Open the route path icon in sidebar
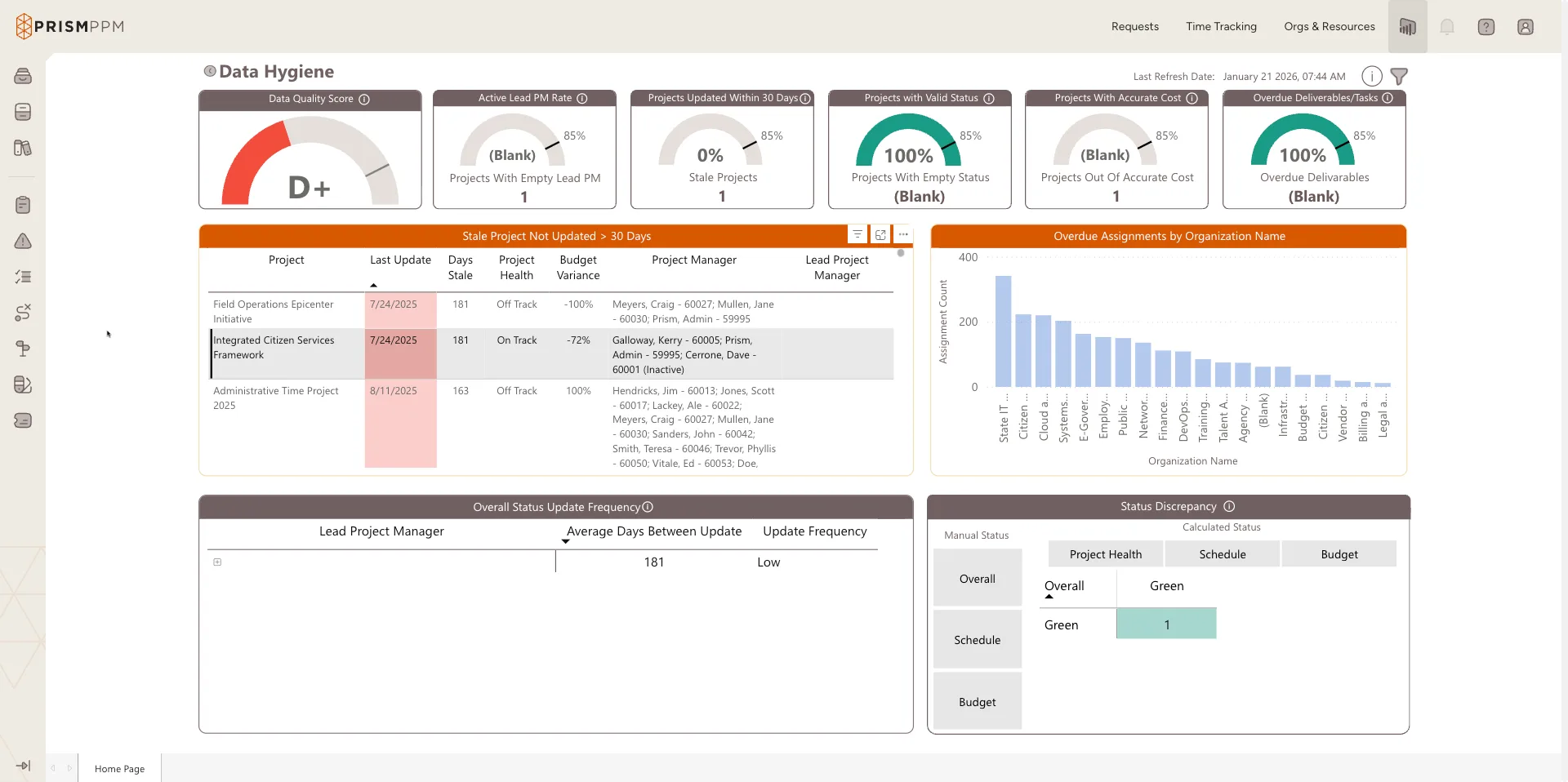The height and width of the screenshot is (782, 1568). click(23, 313)
